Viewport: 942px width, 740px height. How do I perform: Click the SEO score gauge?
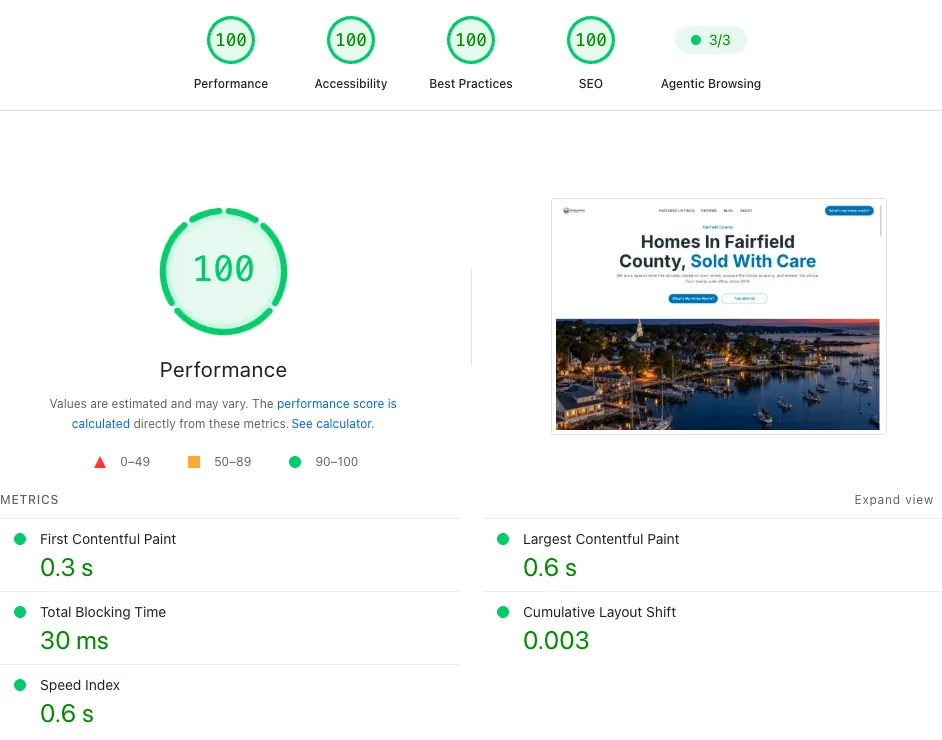591,40
